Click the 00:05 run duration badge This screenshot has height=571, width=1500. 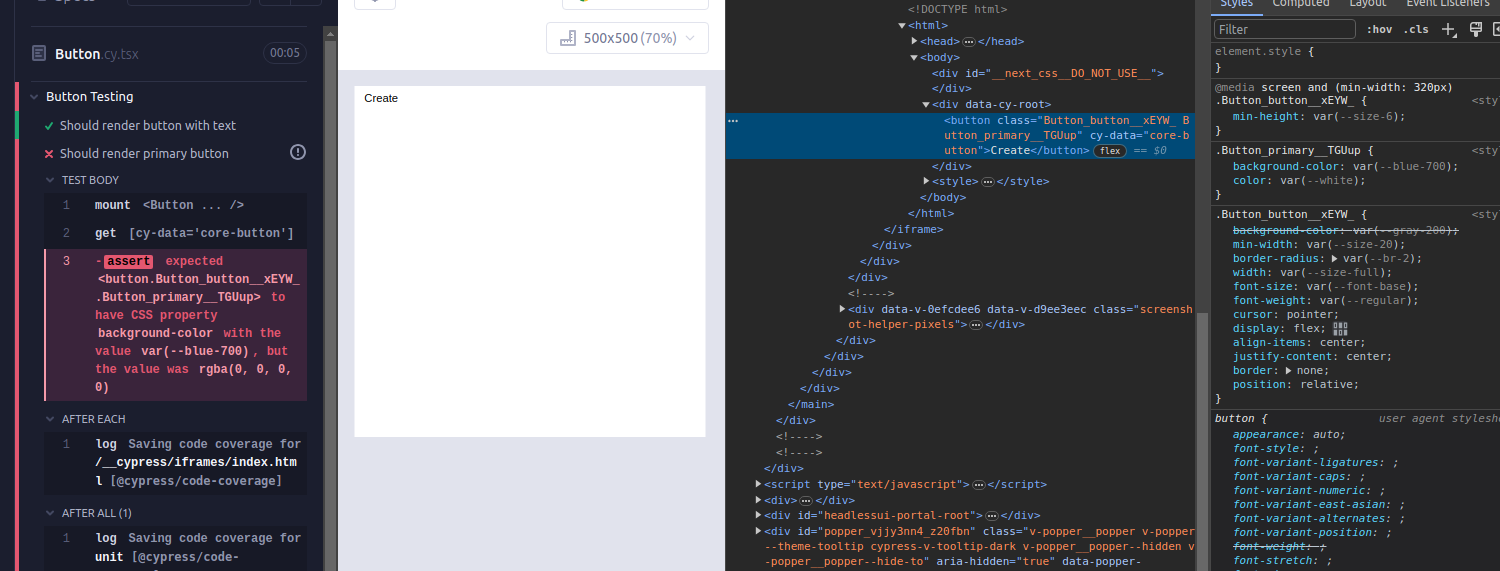pyautogui.click(x=285, y=53)
